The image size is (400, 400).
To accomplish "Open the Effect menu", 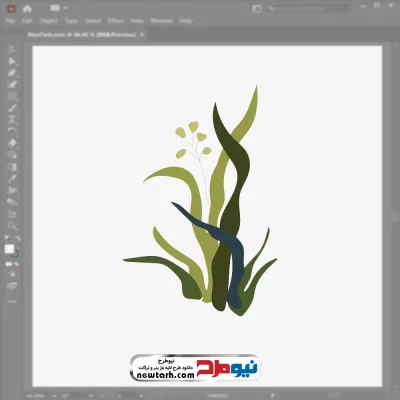I will (116, 21).
